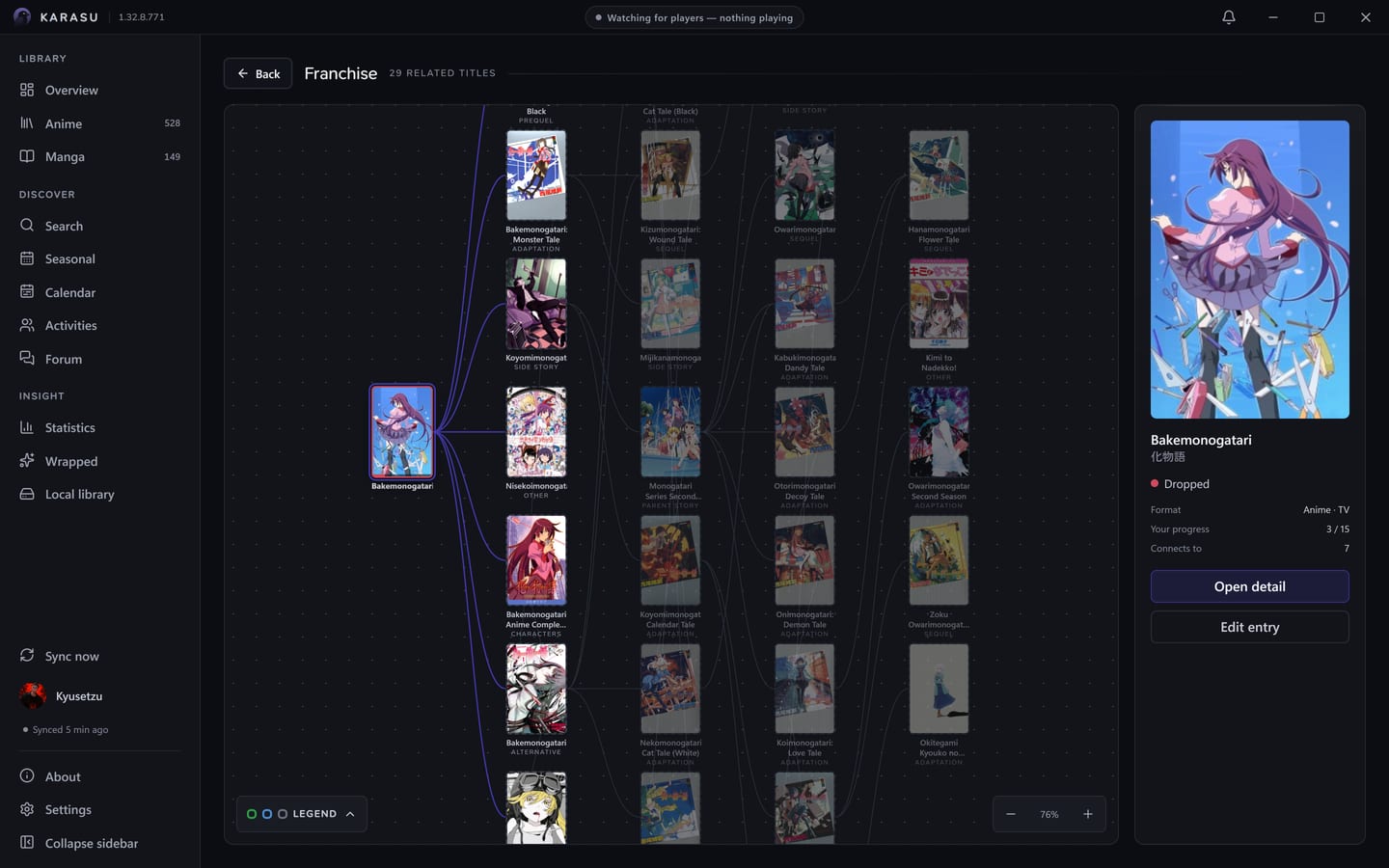Click Bakemonogatari cover in detail panel
Screen dimensions: 1389x868
pyautogui.click(x=1249, y=269)
